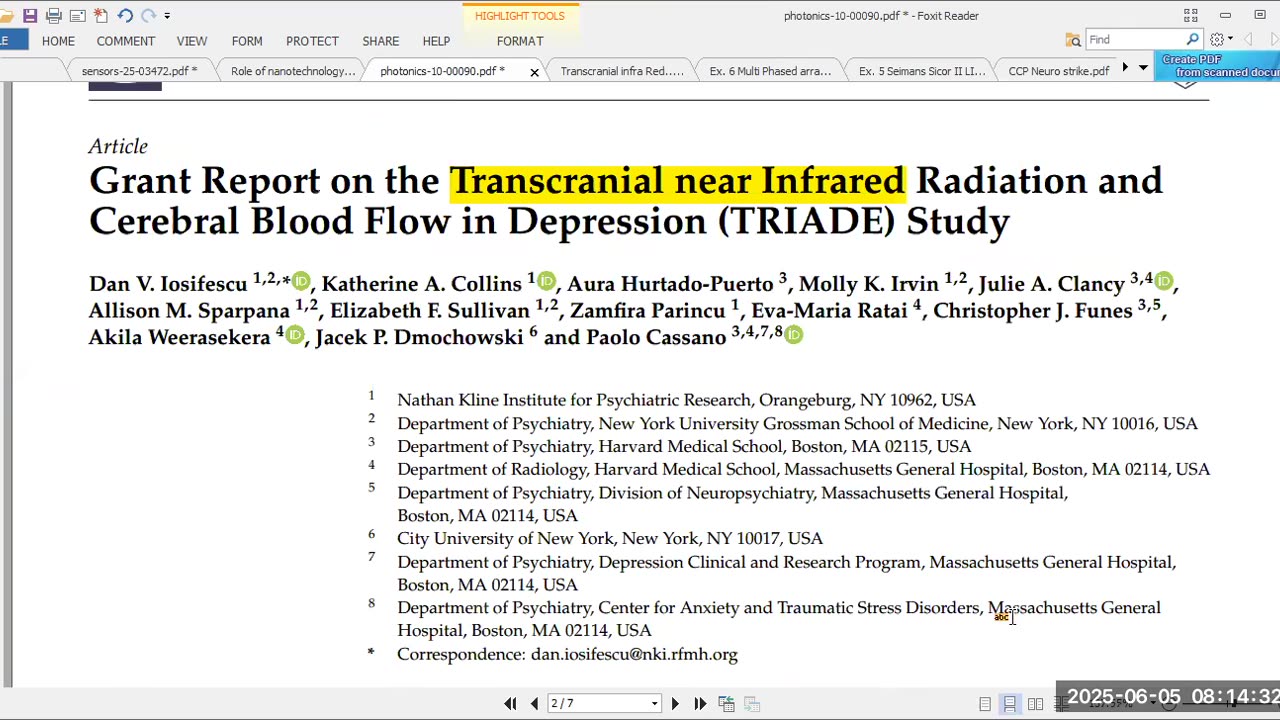Click the highlighted text 'Transcranial near Infrared'

click(x=677, y=181)
